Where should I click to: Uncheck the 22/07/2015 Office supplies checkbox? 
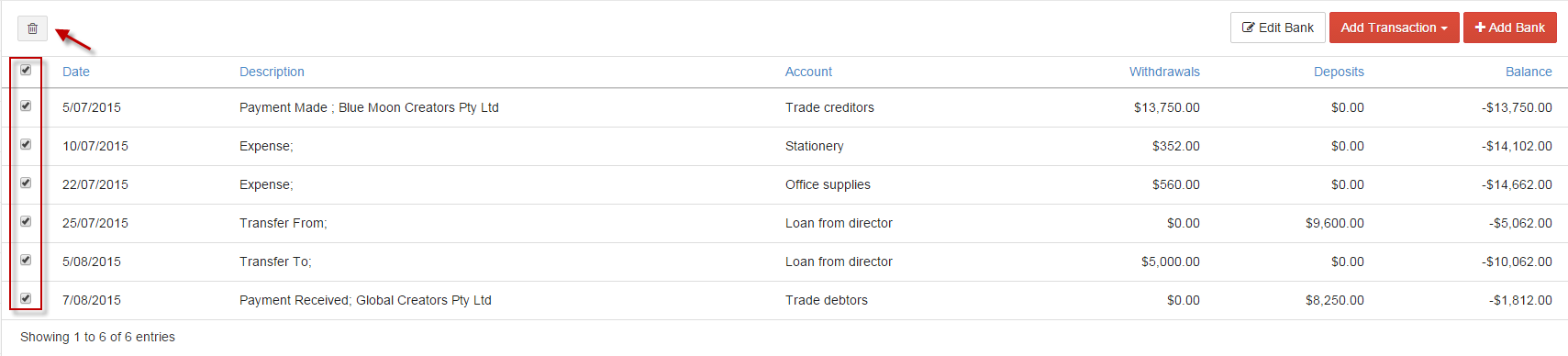pyautogui.click(x=26, y=183)
